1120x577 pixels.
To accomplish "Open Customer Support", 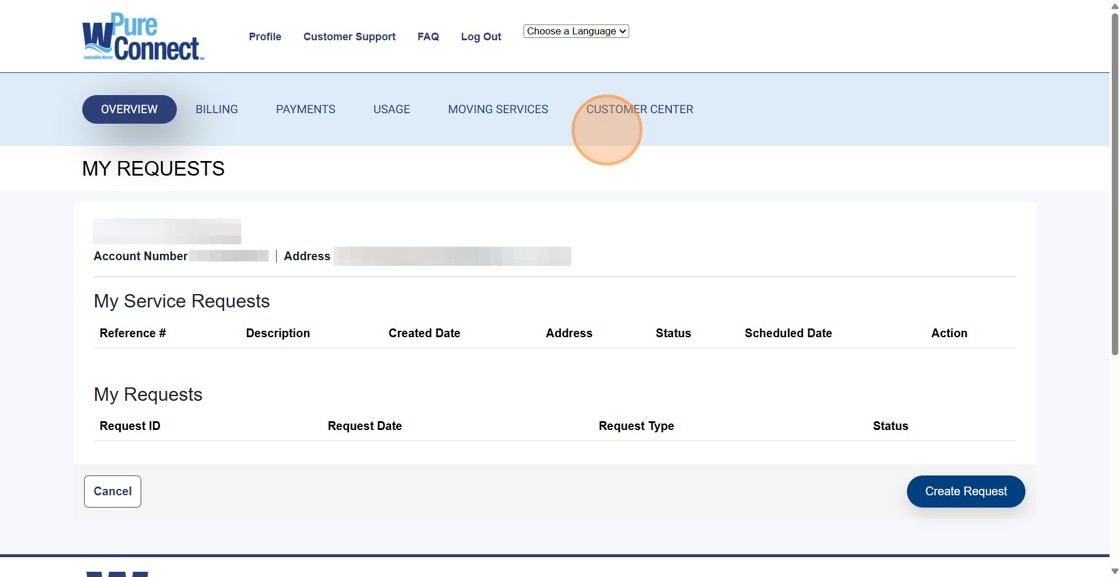I will 349,36.
